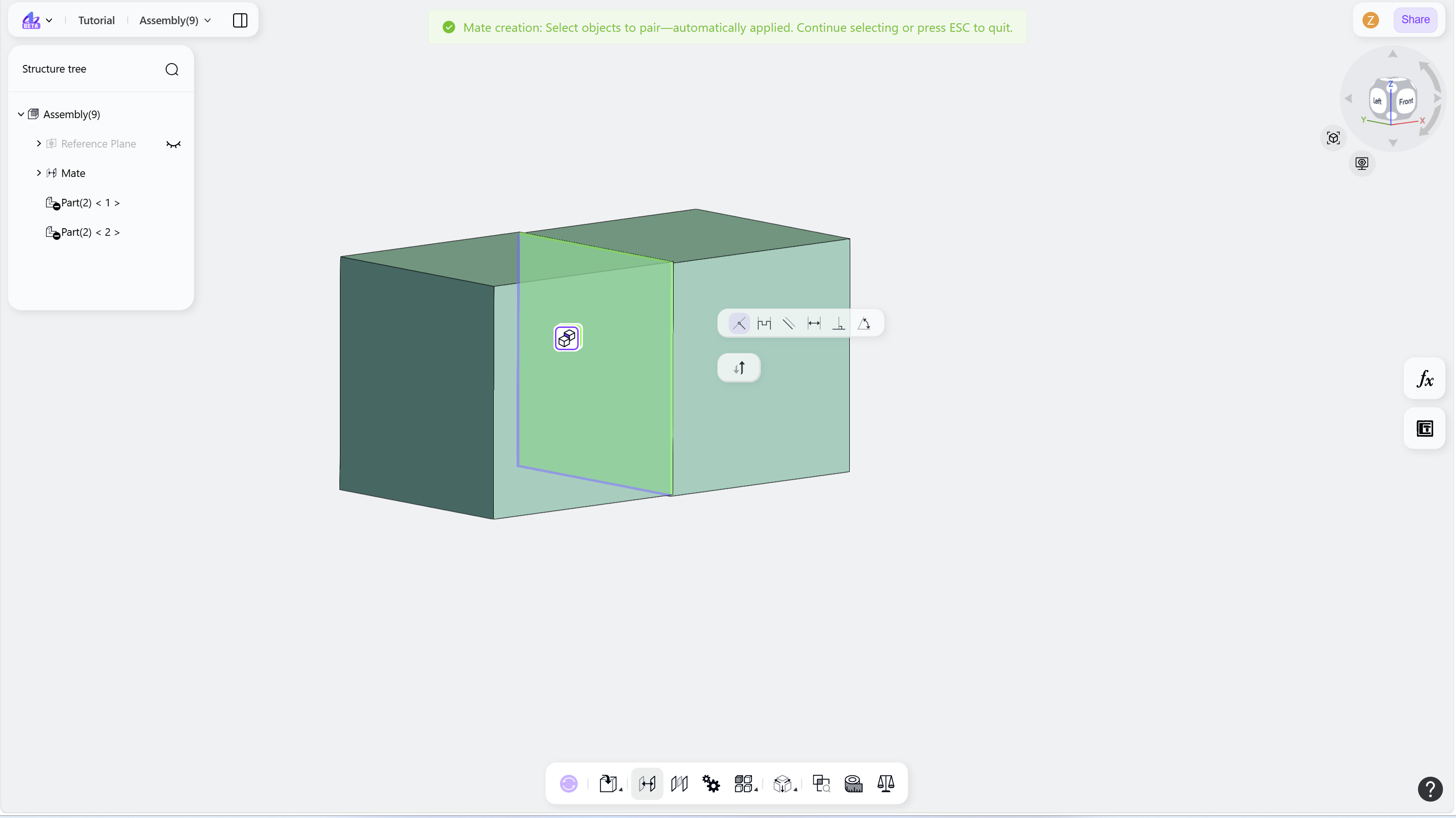The image size is (1456, 818).
Task: Select Part(2) < 1 > in tree
Action: [x=90, y=202]
